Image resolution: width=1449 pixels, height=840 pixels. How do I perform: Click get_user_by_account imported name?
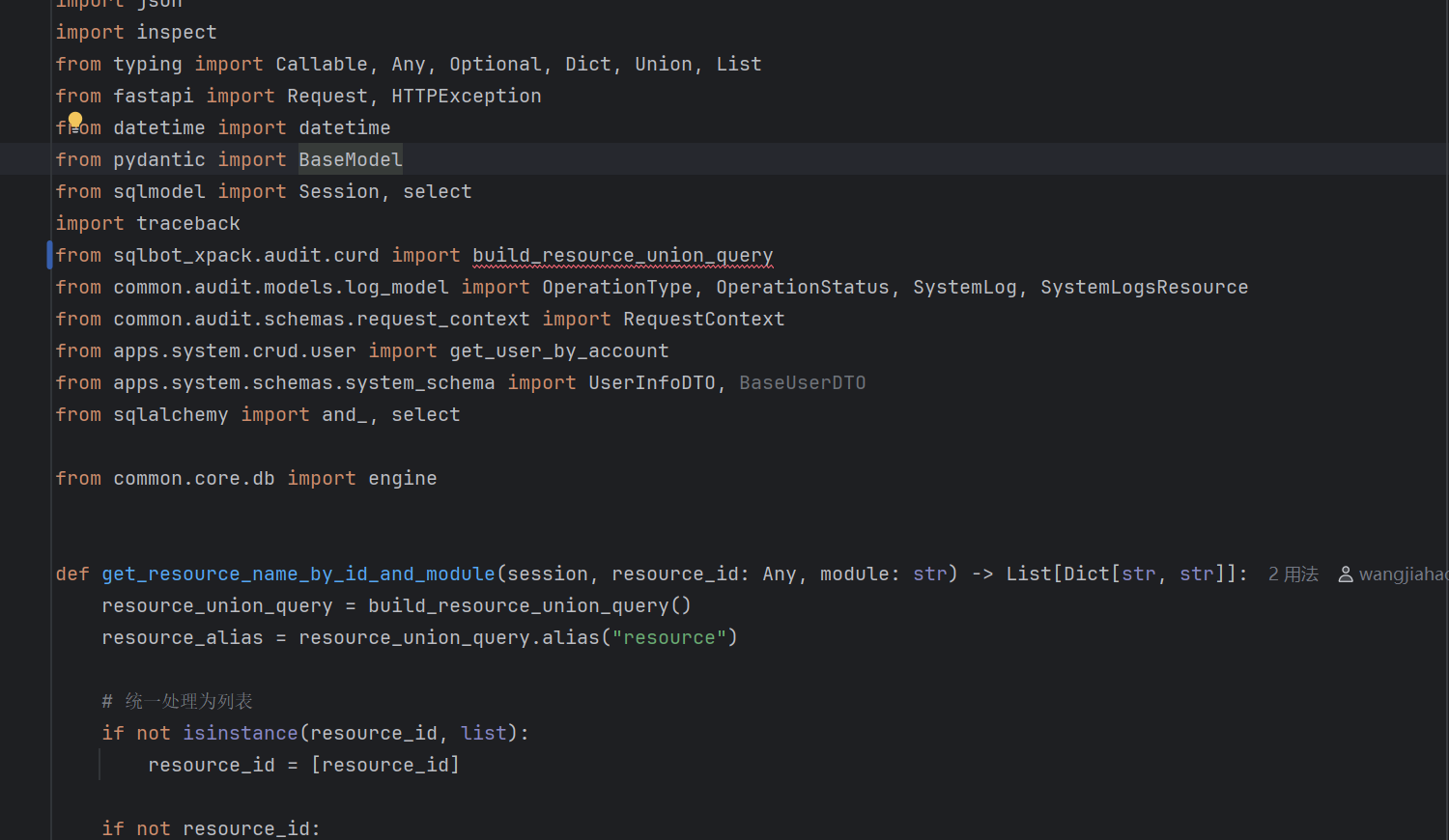[x=558, y=351]
